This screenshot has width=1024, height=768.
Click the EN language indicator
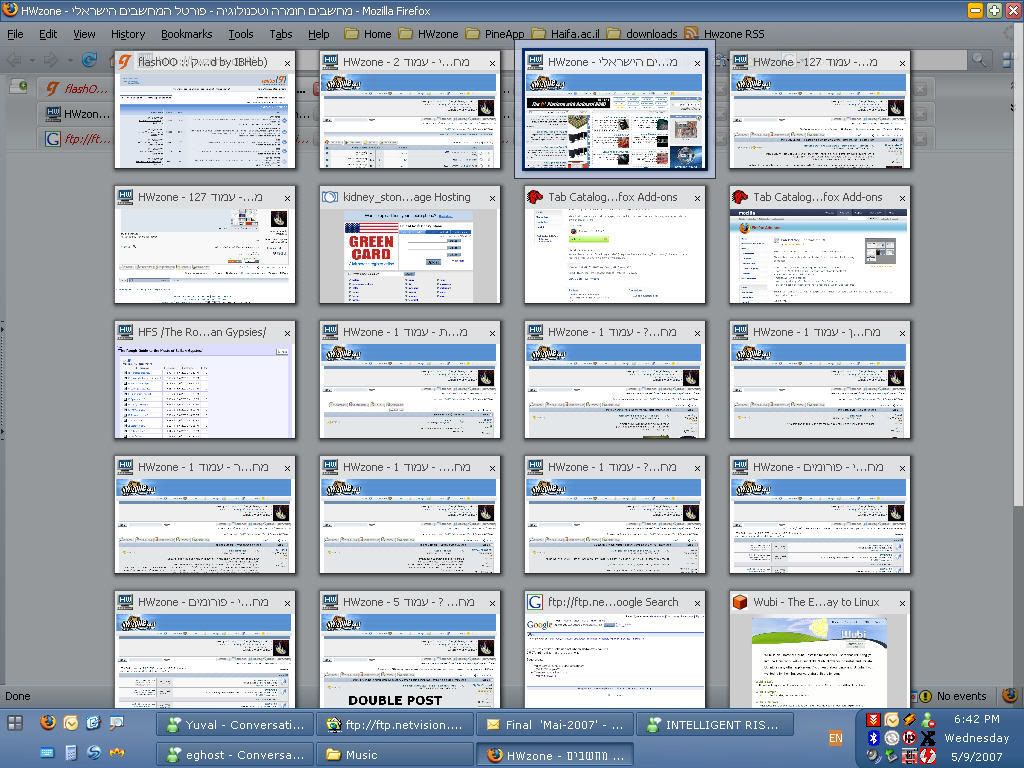tap(835, 738)
